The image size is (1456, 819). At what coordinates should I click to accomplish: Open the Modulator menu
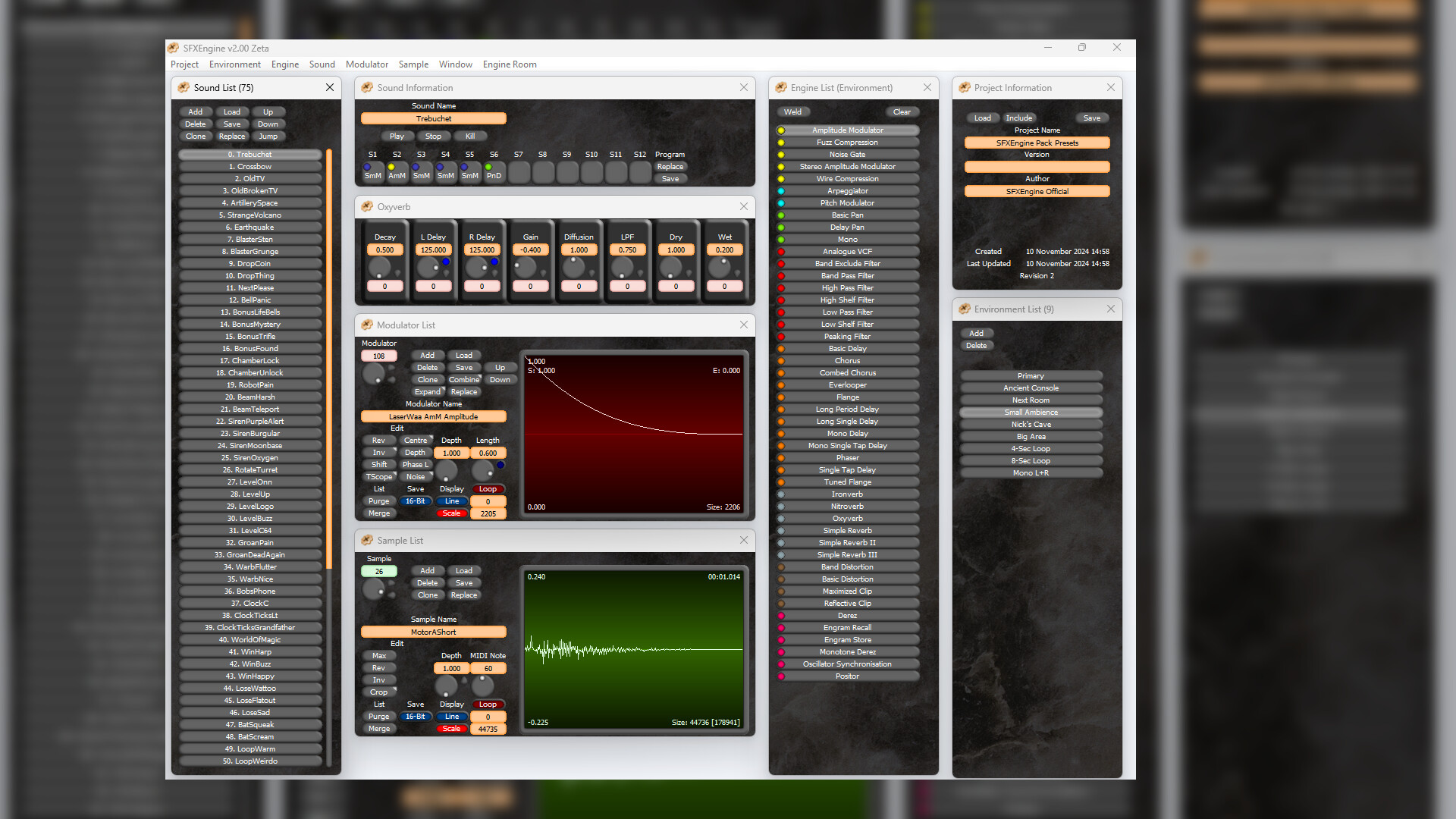pyautogui.click(x=367, y=64)
